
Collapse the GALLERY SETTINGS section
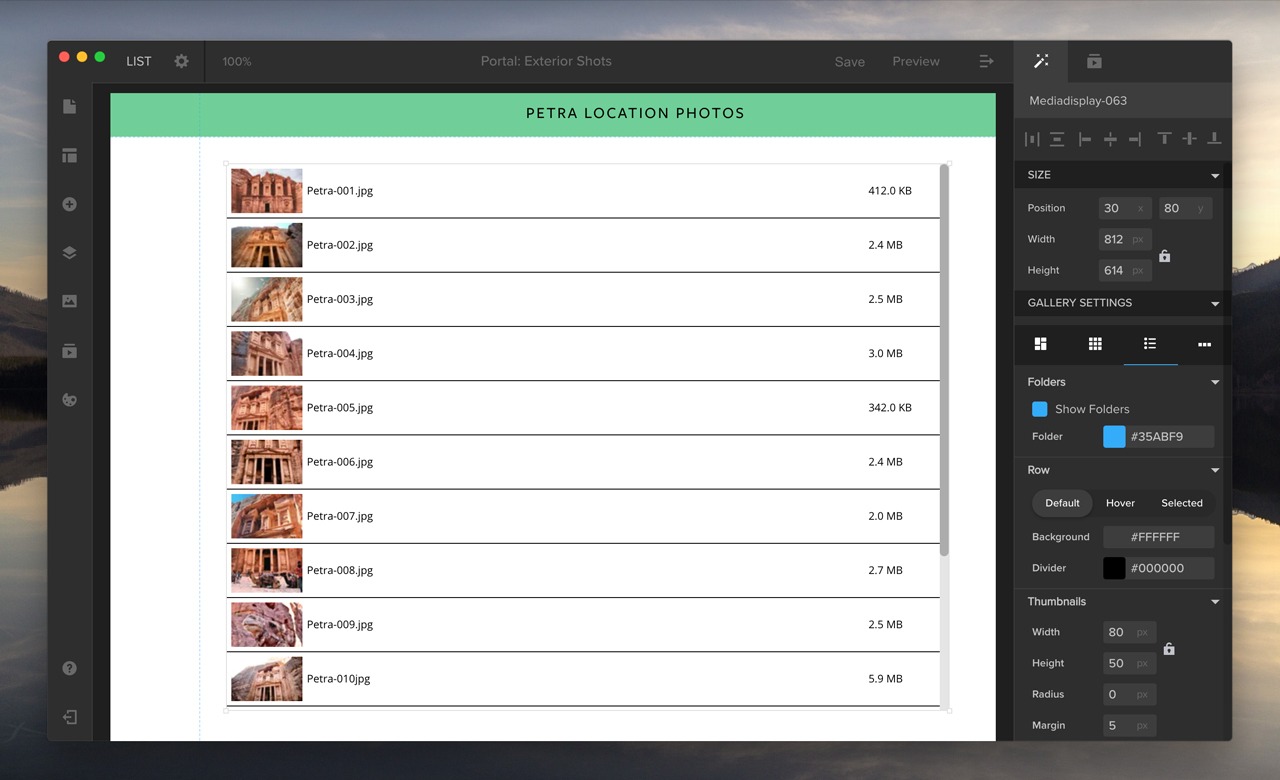point(1215,303)
